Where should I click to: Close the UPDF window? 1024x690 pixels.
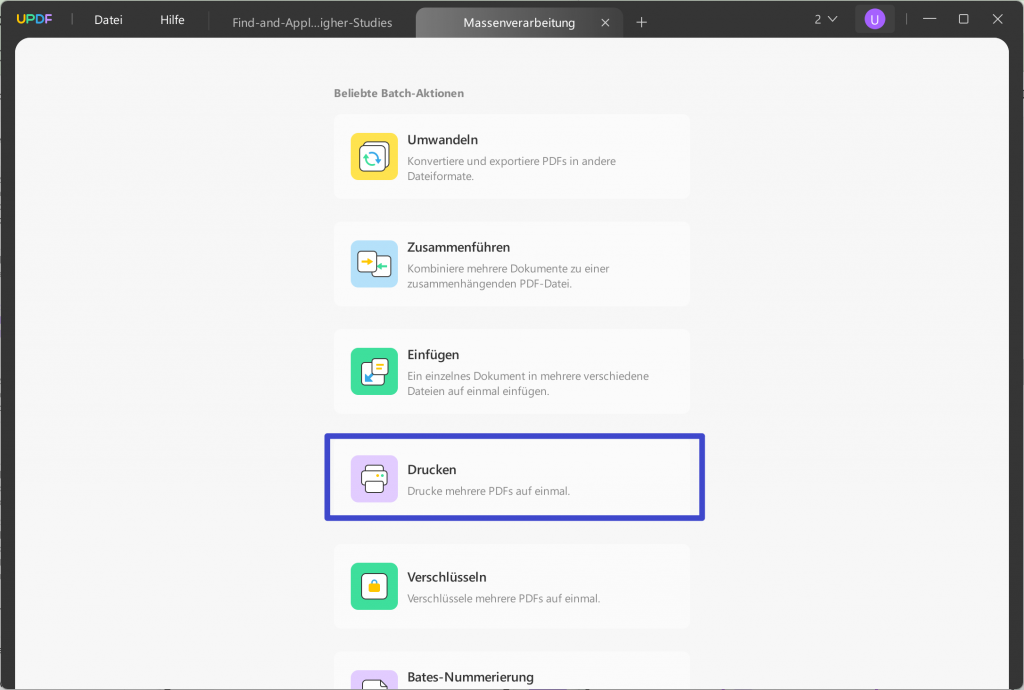997,19
